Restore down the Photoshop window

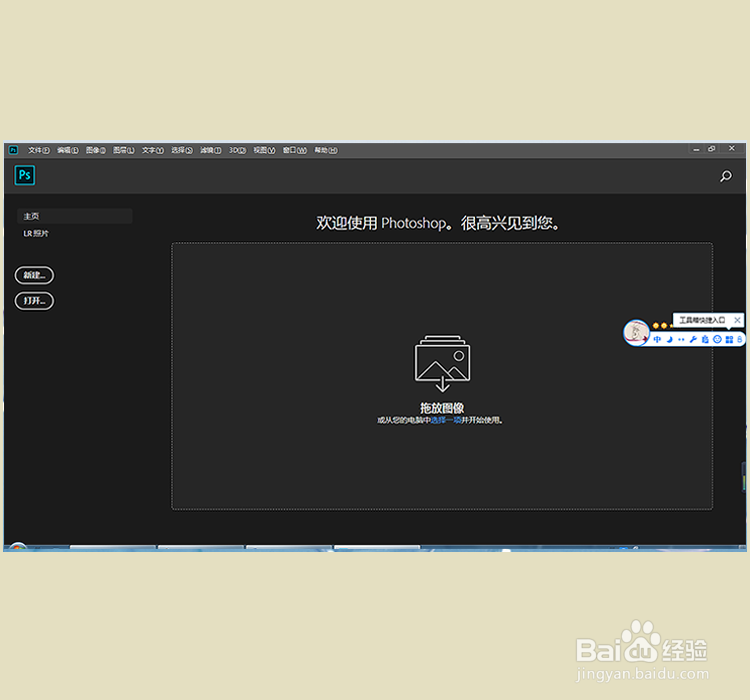coord(712,149)
